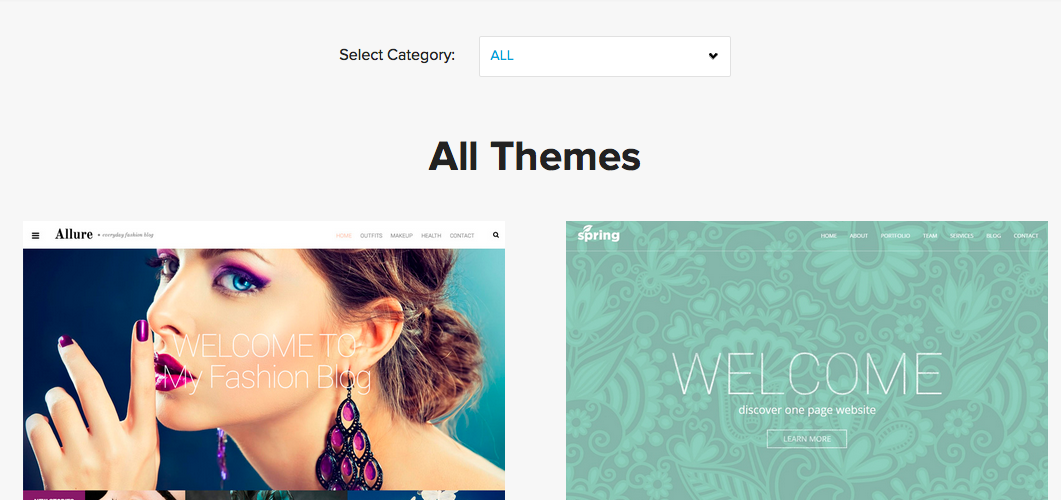Open the Allure fashion blog theme preview image
The image size is (1061, 500).
coord(264,369)
